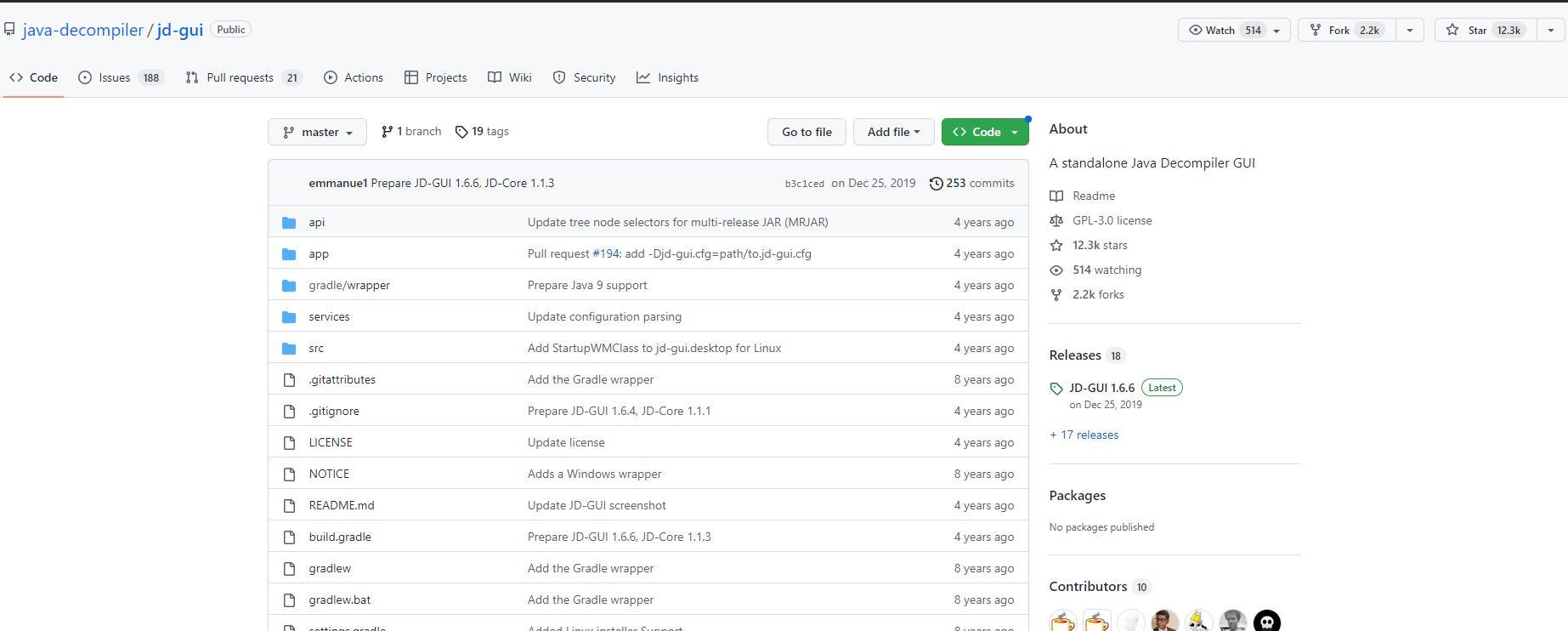Click the Watch button with 514 watchers
The width and height of the screenshot is (1568, 631).
[x=1234, y=30]
